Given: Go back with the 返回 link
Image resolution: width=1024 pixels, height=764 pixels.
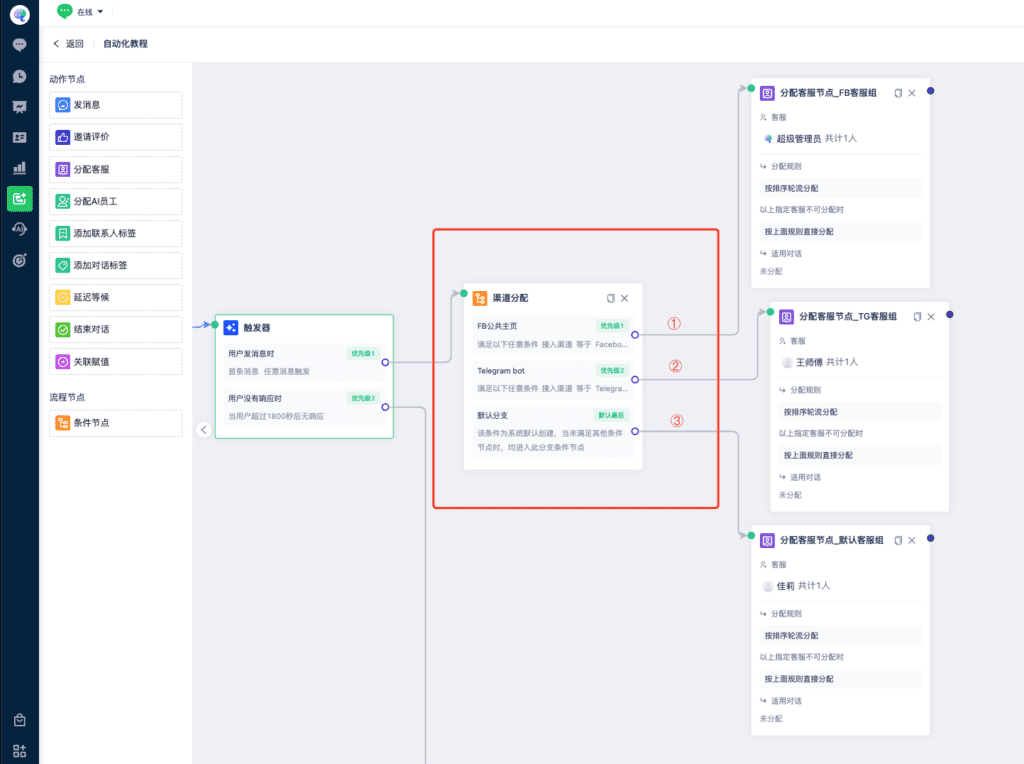Looking at the screenshot, I should click(68, 44).
